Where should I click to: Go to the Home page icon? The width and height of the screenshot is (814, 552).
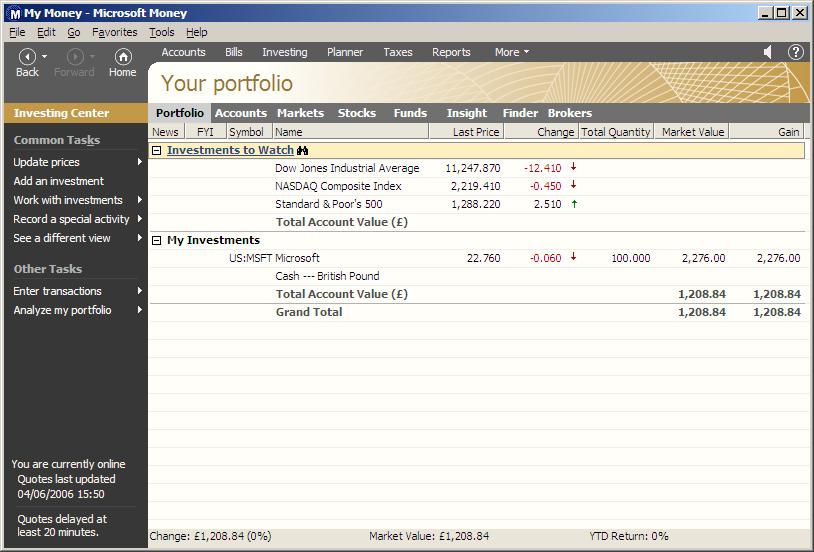(x=123, y=56)
